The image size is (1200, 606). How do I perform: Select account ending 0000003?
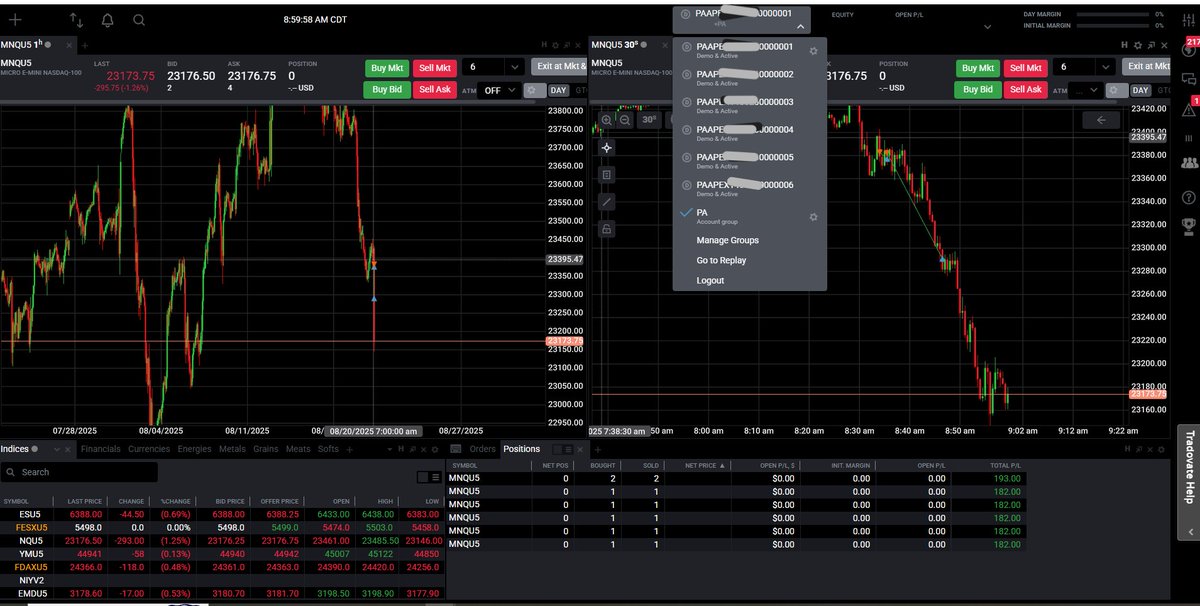[x=750, y=105]
